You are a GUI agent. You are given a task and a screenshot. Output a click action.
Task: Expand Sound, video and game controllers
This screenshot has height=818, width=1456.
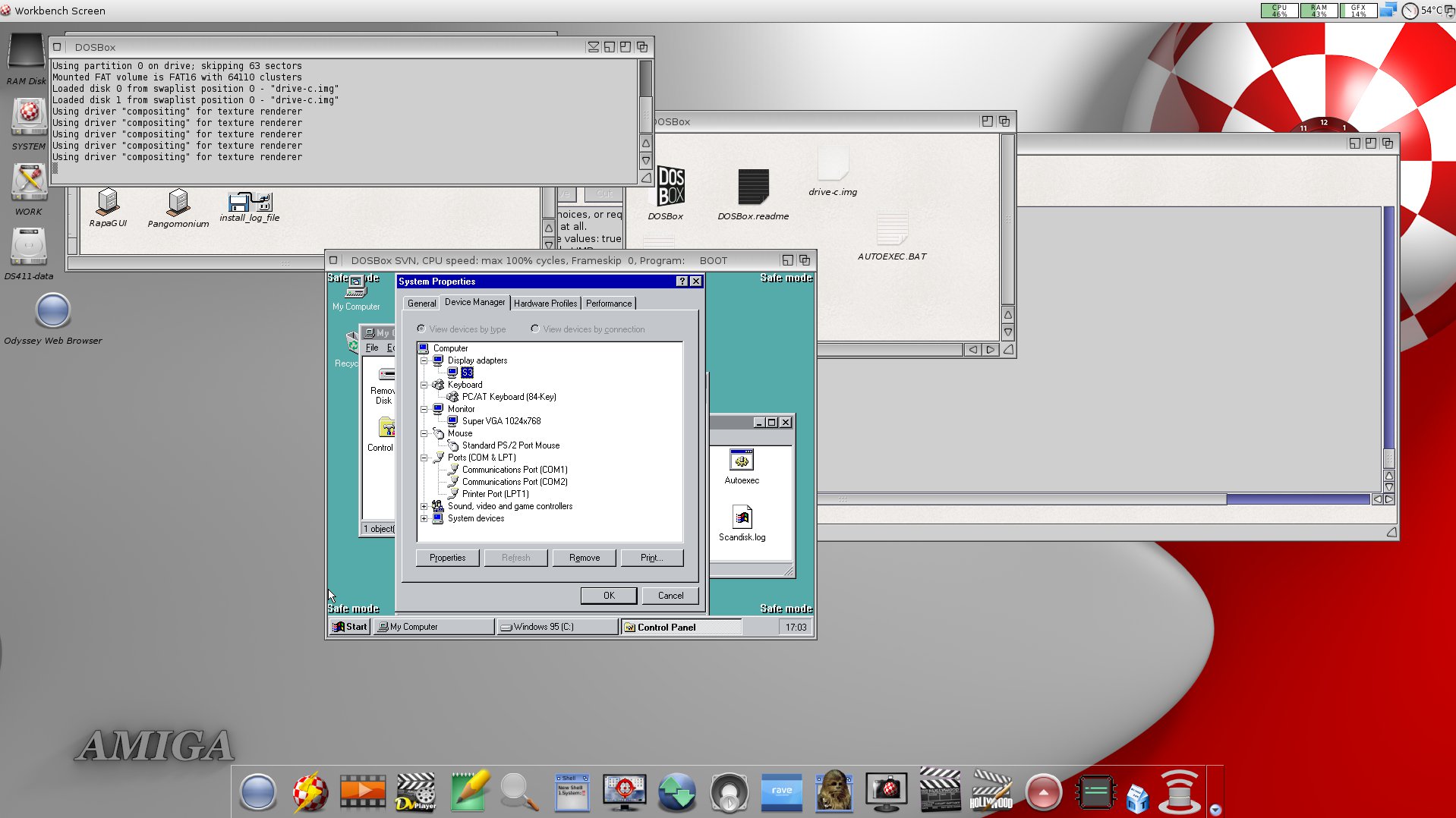point(424,506)
